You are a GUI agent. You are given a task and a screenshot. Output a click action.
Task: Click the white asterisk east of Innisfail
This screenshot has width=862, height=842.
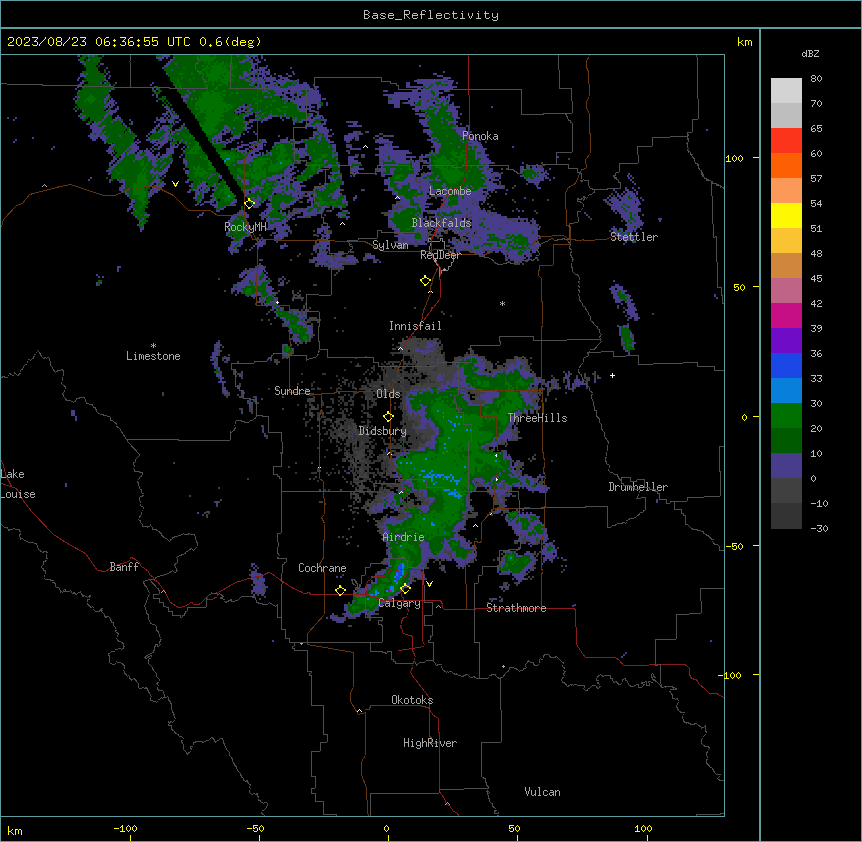502,303
